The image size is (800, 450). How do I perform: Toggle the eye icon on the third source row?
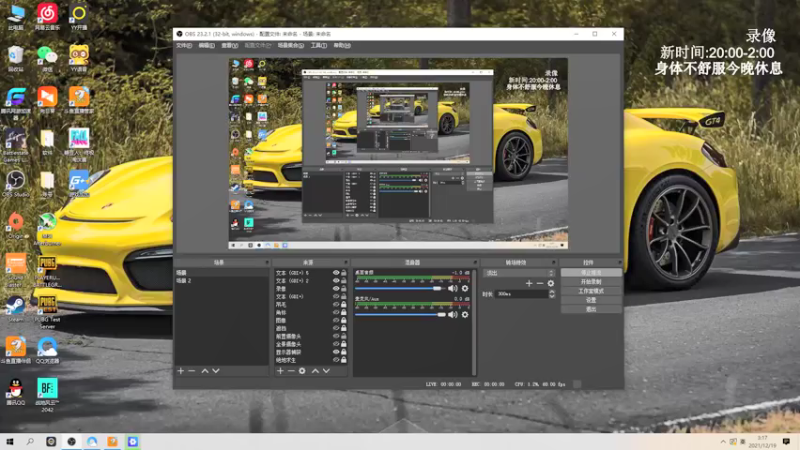click(336, 289)
